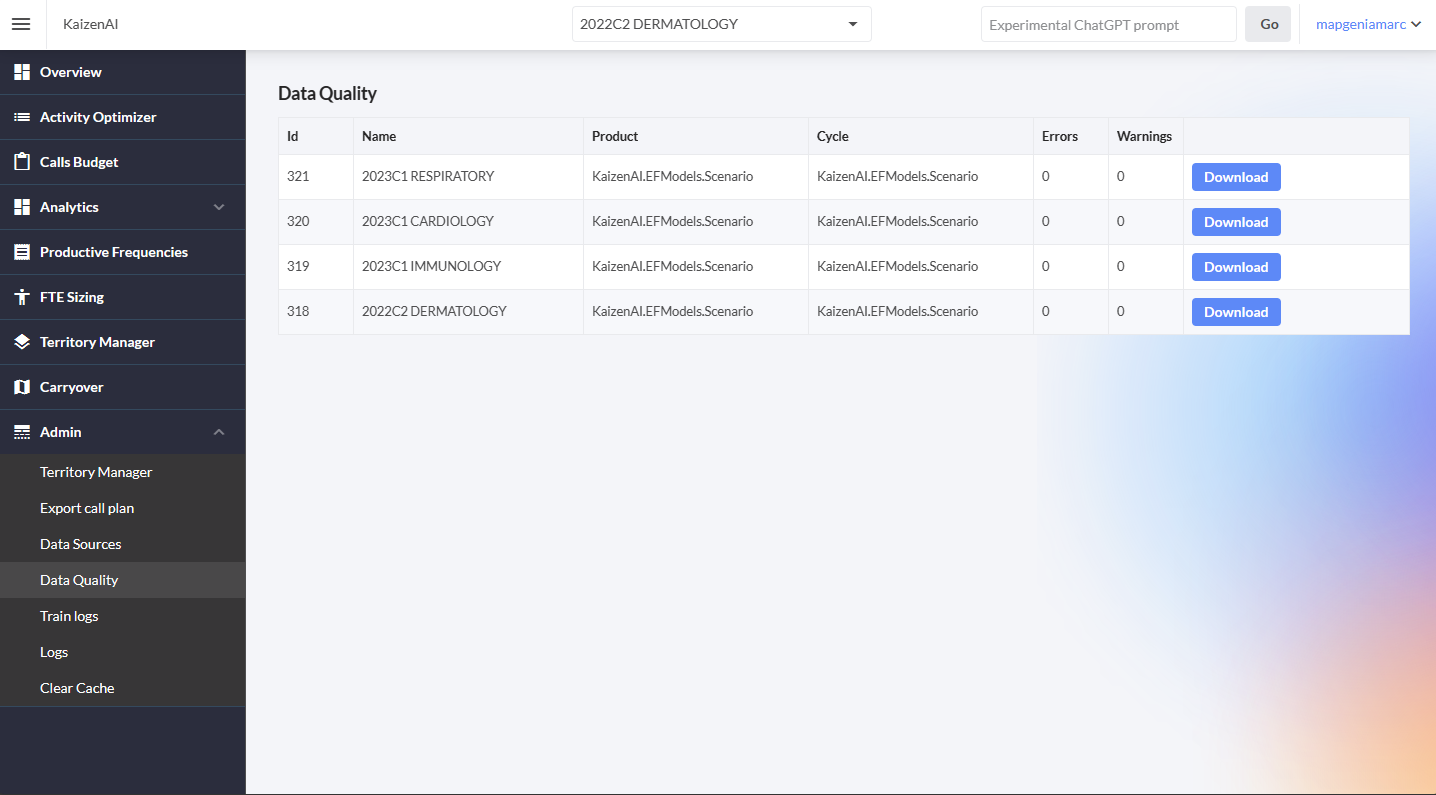Click Id cell 320
This screenshot has width=1436, height=795.
click(316, 222)
